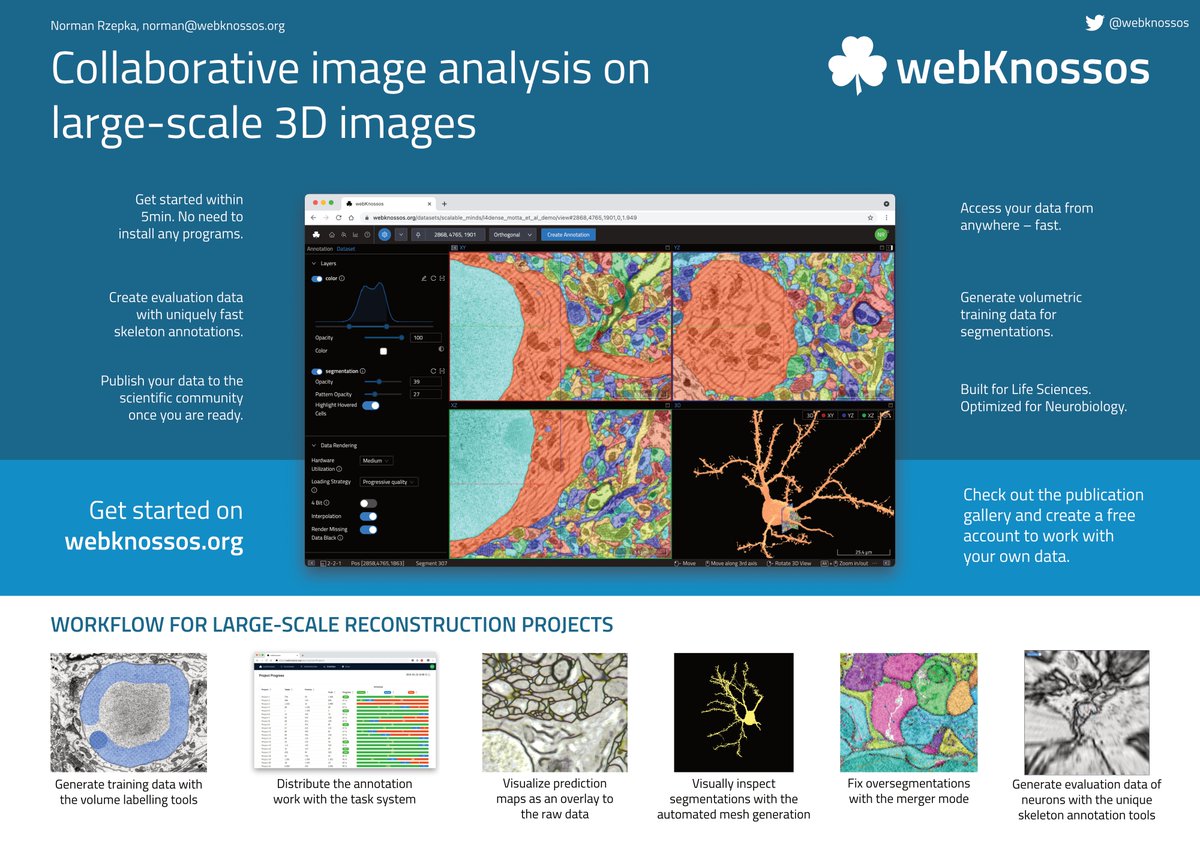Open the Orthogonal view mode dropdown

[513, 235]
